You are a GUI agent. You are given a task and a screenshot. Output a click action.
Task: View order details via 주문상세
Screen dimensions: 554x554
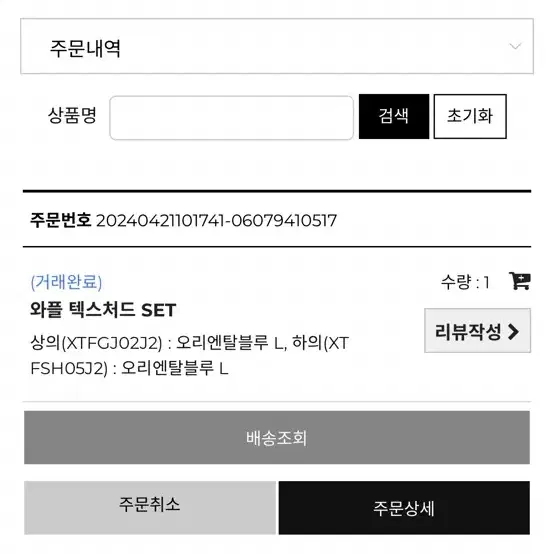(x=404, y=507)
